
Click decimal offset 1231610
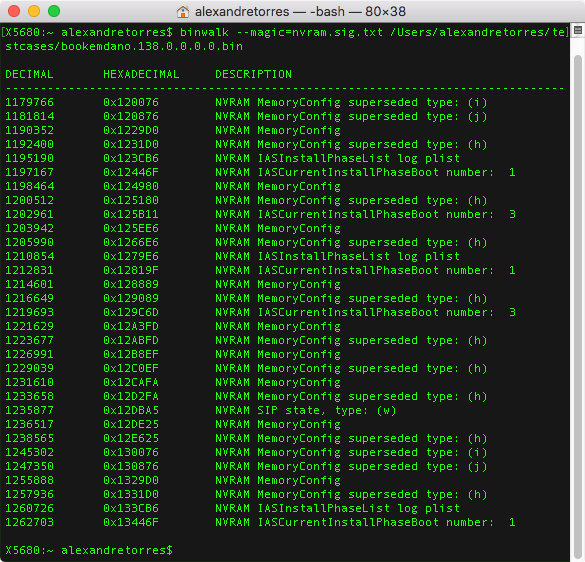coord(29,382)
